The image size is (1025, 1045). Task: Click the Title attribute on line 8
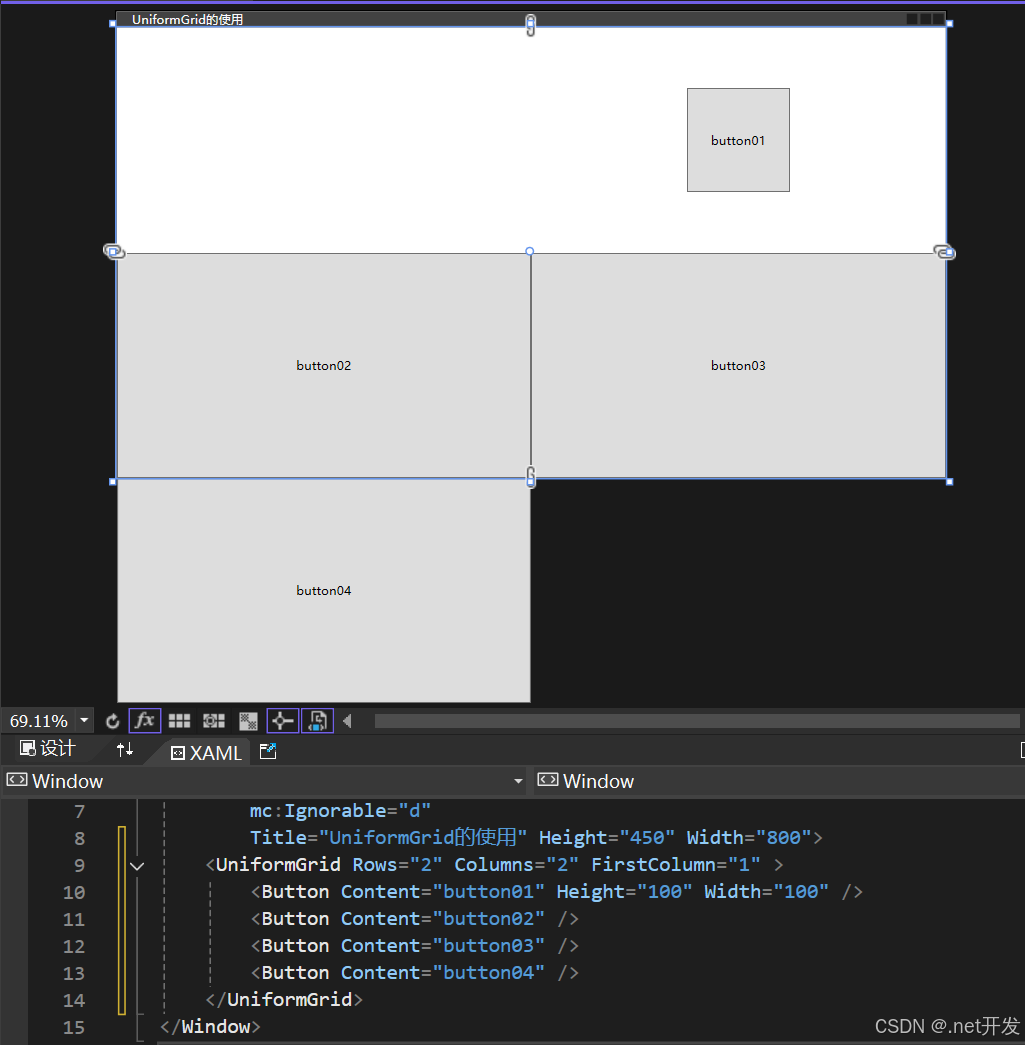pos(389,838)
